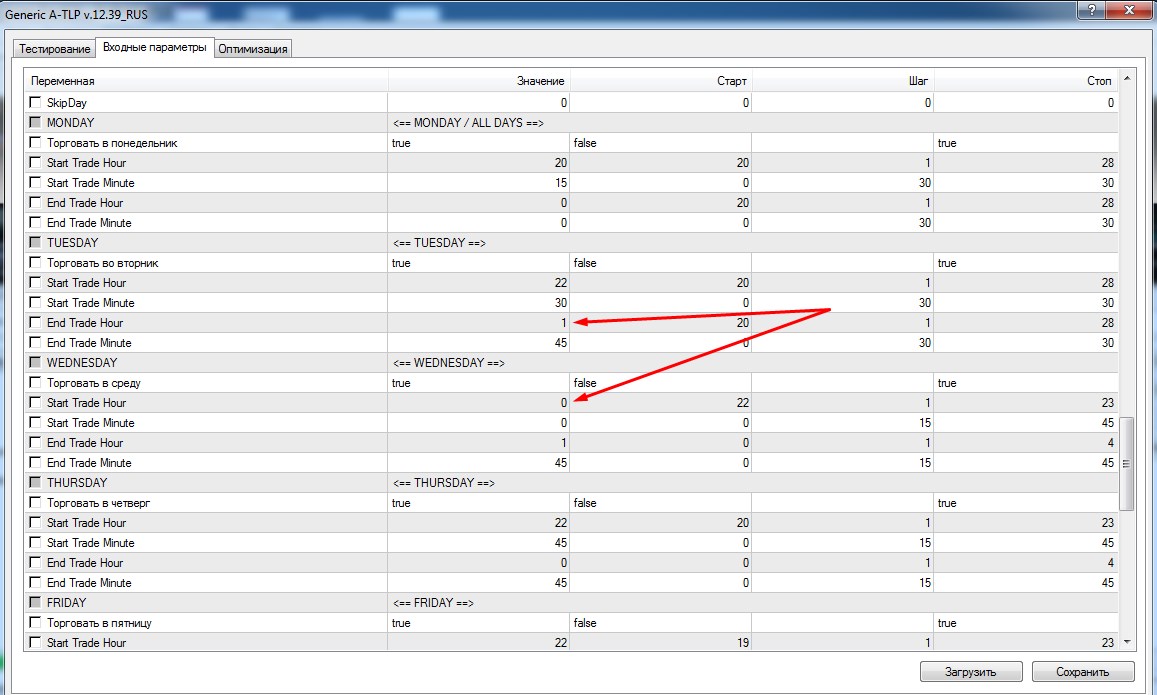Viewport: 1157px width, 695px height.
Task: Click Thursday End Trade Minute Шаг cell 15
Action: pyautogui.click(x=843, y=583)
